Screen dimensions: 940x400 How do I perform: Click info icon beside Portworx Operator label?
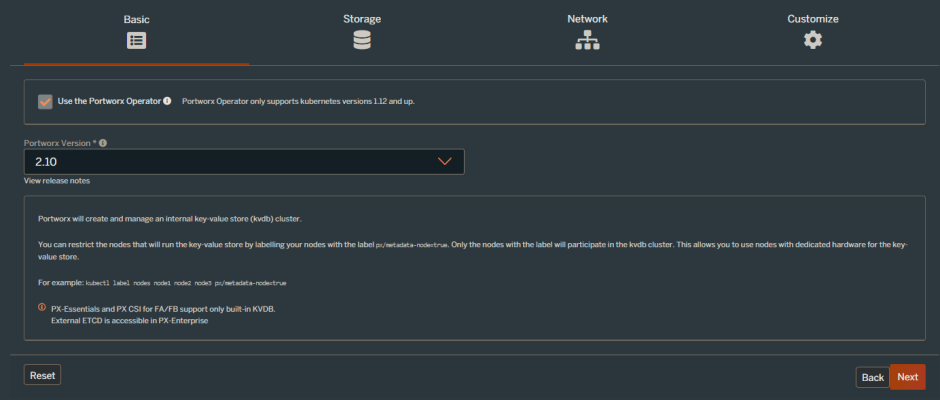pyautogui.click(x=167, y=101)
